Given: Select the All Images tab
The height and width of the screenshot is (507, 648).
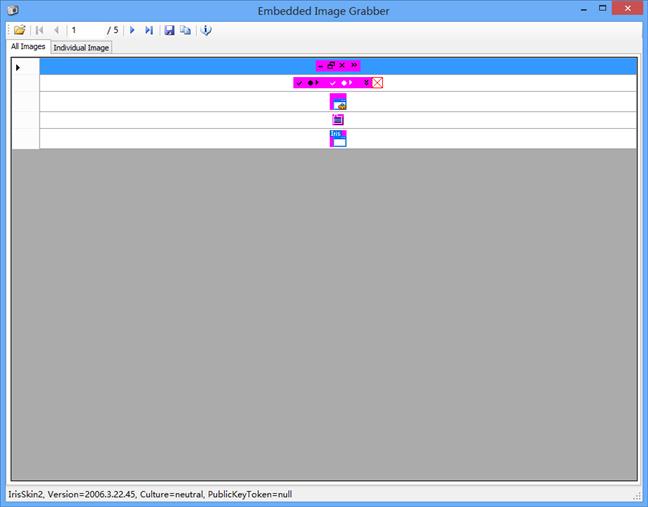Looking at the screenshot, I should point(28,46).
